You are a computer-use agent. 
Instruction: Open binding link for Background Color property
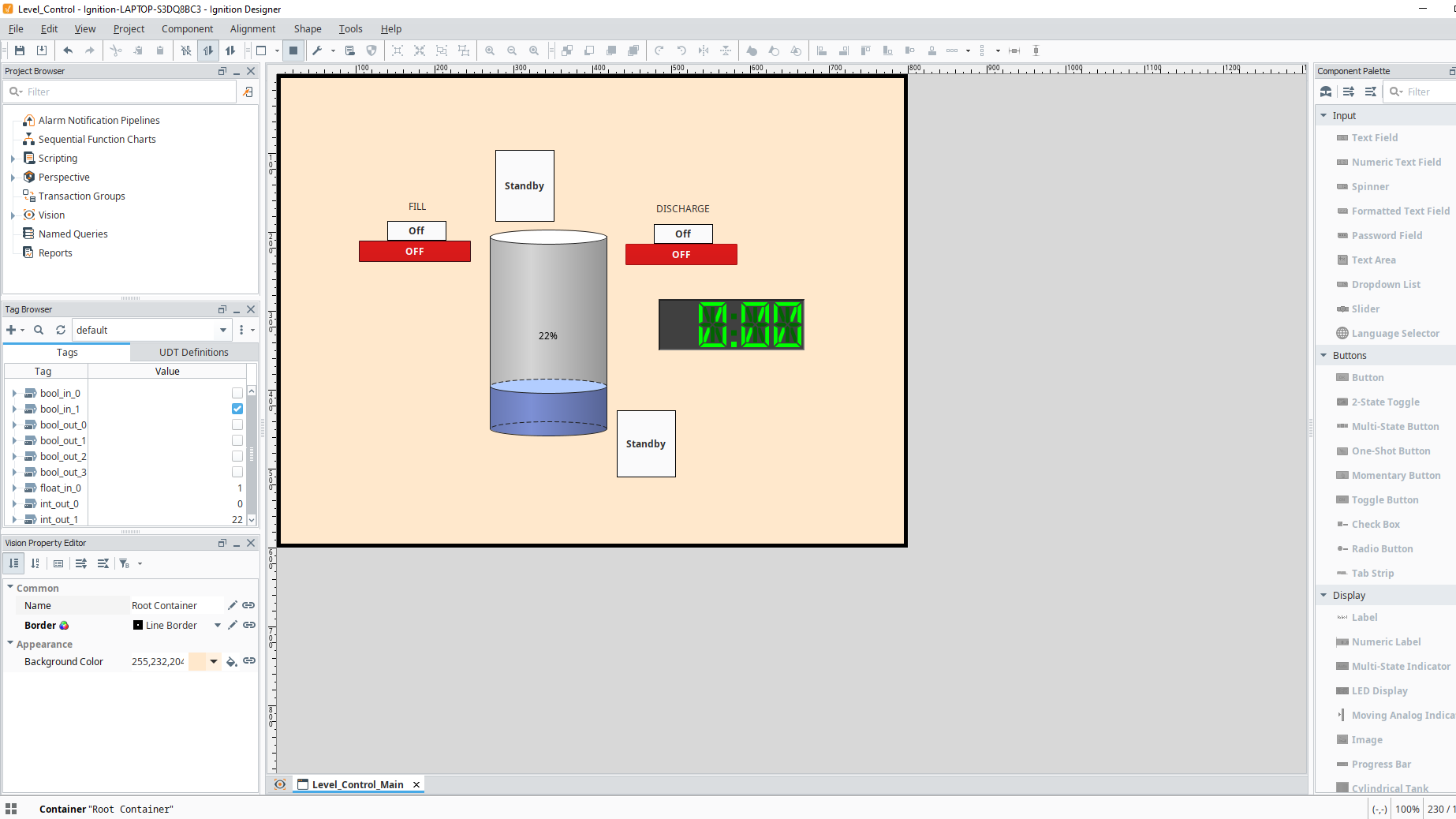tap(249, 661)
